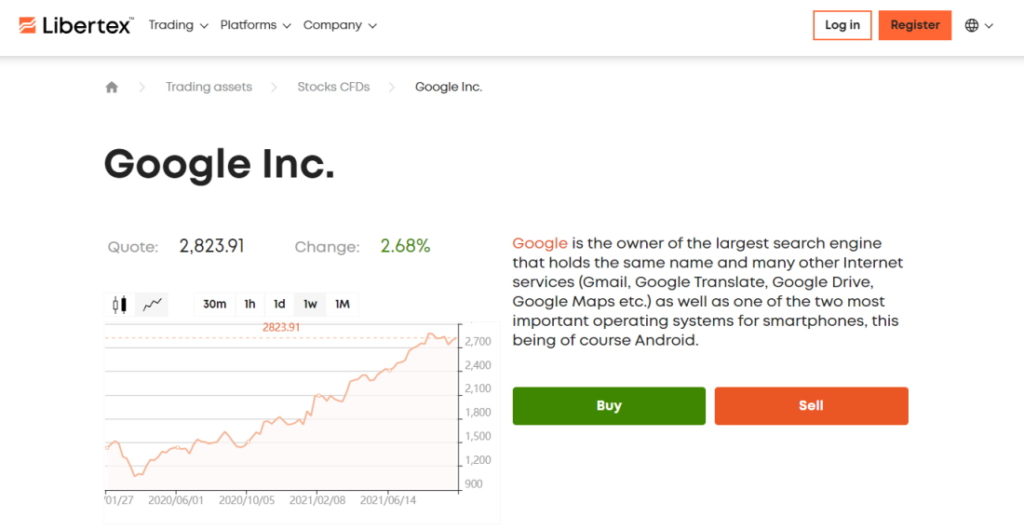The width and height of the screenshot is (1024, 531).
Task: Switch chart to candlestick view icon
Action: (x=120, y=304)
